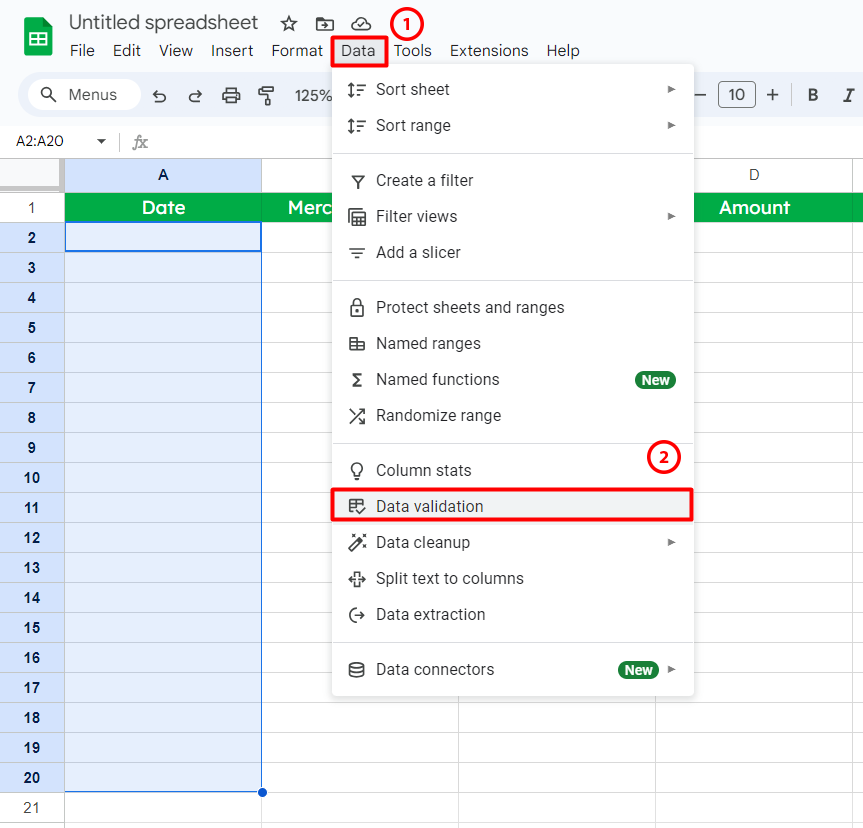This screenshot has height=828, width=863.
Task: Click the font size field showing 10
Action: tap(736, 95)
